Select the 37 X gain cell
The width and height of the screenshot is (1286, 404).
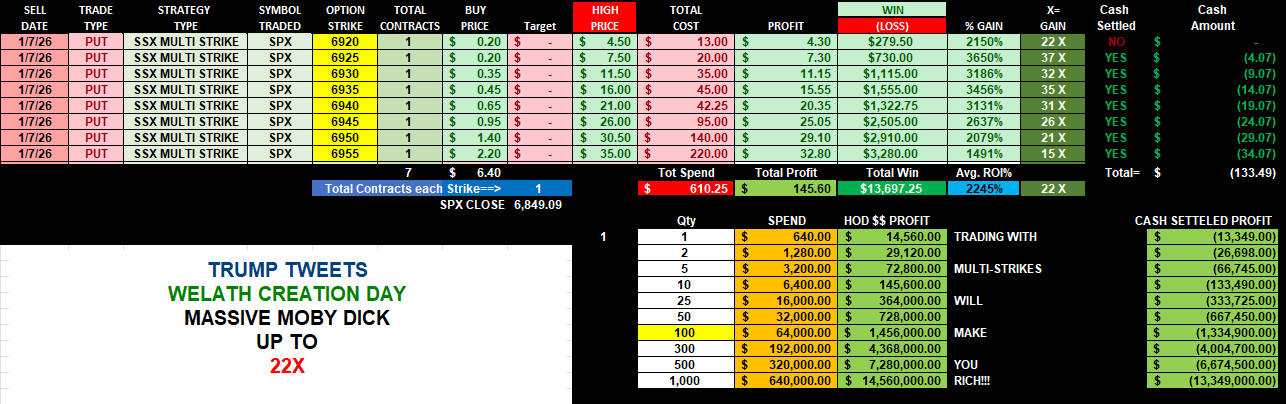[x=1054, y=58]
